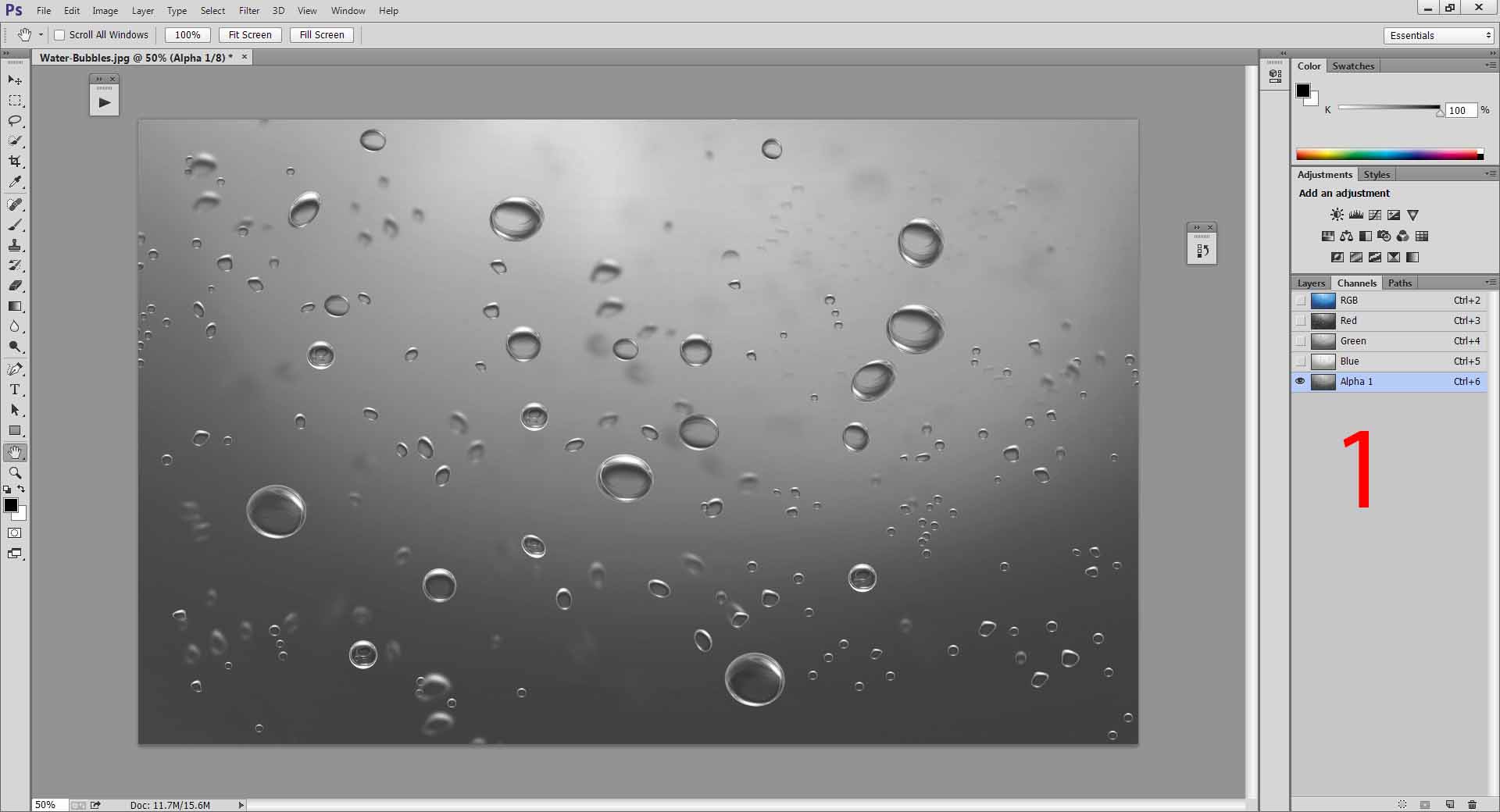Open the Essentials workspace dropdown
Screen dimensions: 1500x812
coord(1438,35)
